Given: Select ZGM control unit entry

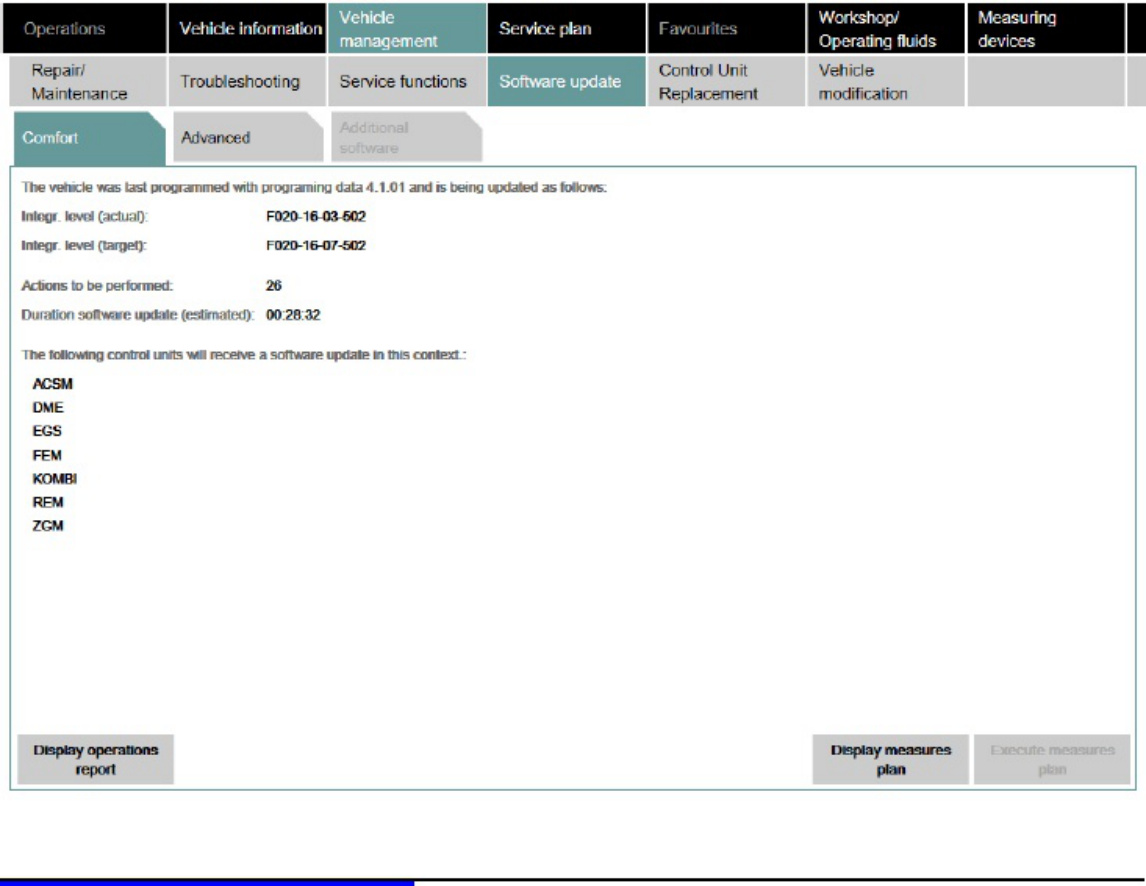Looking at the screenshot, I should coord(48,526).
